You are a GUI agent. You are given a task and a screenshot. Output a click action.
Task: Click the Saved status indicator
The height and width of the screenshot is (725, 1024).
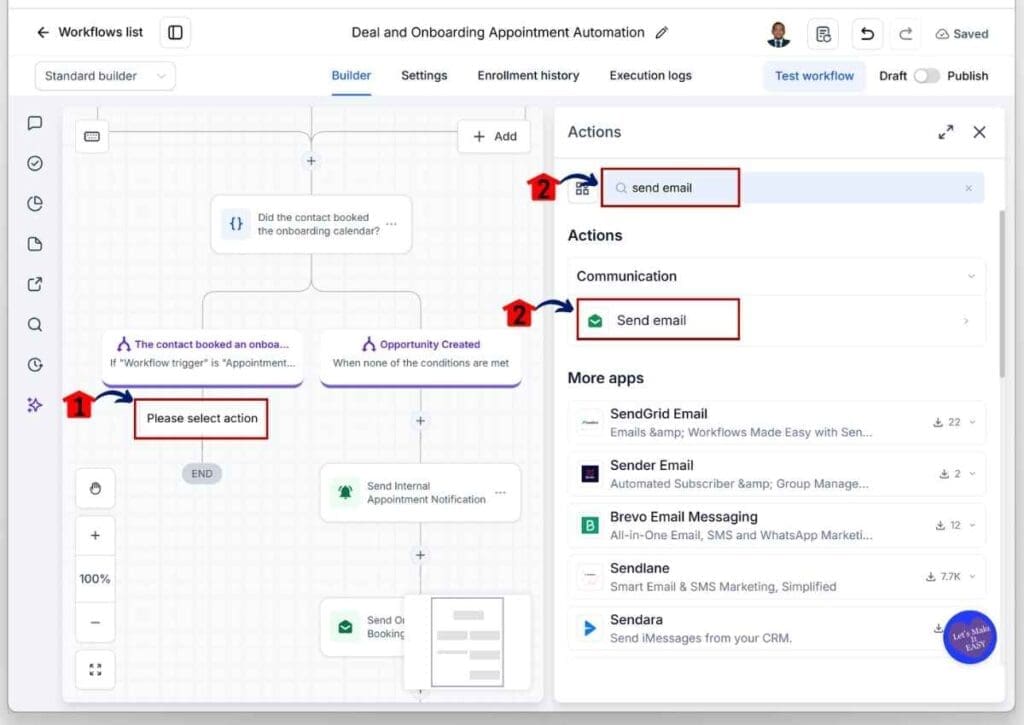[962, 34]
